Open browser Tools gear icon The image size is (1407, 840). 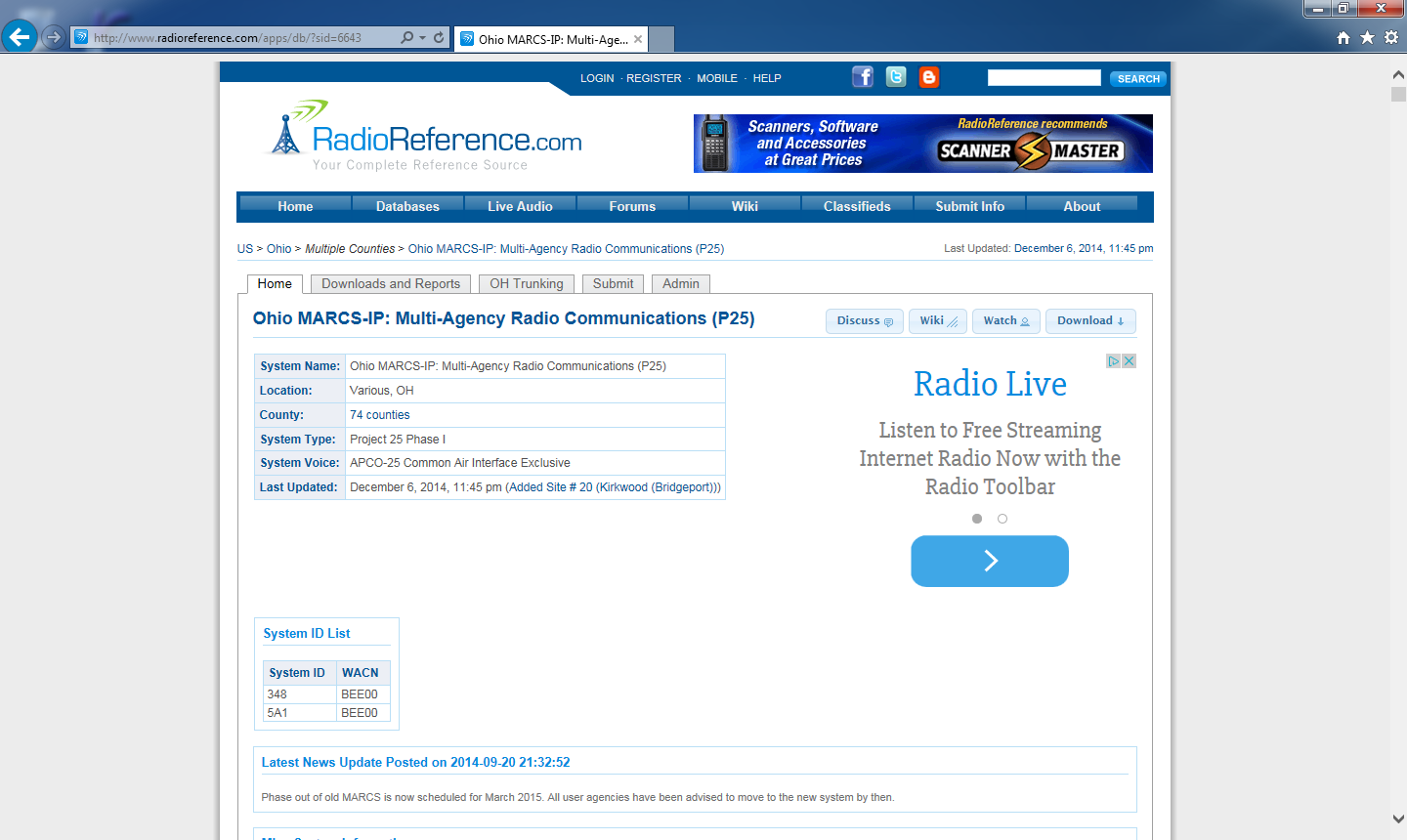coord(1391,37)
